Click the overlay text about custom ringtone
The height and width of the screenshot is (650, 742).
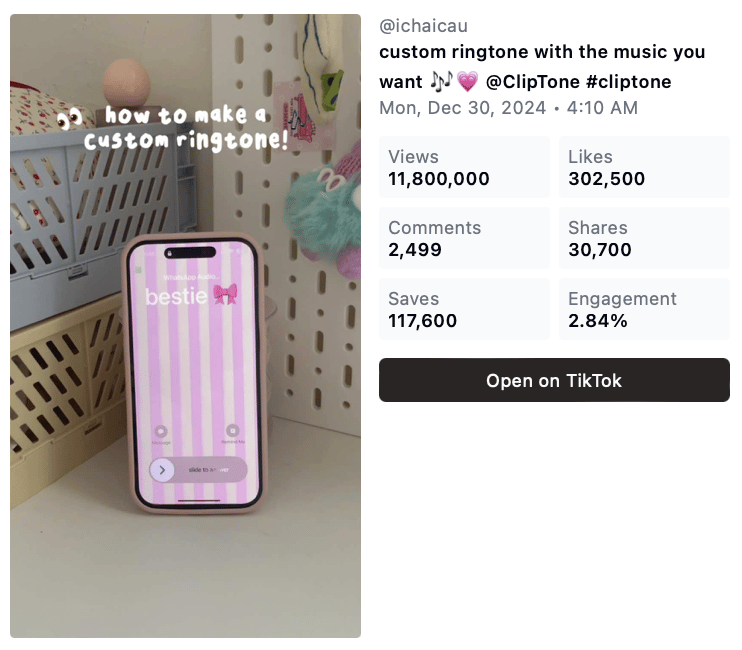click(x=186, y=128)
